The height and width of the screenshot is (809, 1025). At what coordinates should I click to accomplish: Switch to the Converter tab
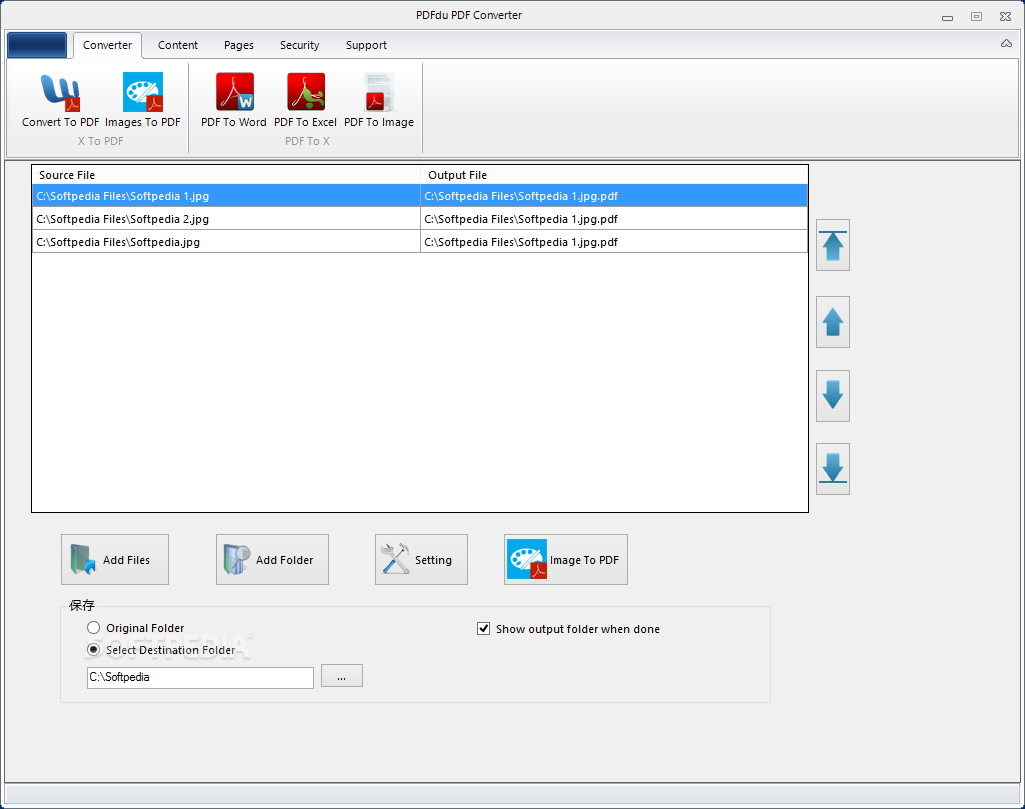pyautogui.click(x=107, y=45)
